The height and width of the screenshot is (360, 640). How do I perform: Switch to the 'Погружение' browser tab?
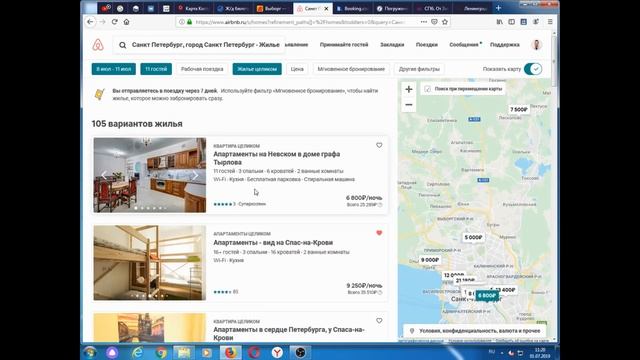(392, 8)
